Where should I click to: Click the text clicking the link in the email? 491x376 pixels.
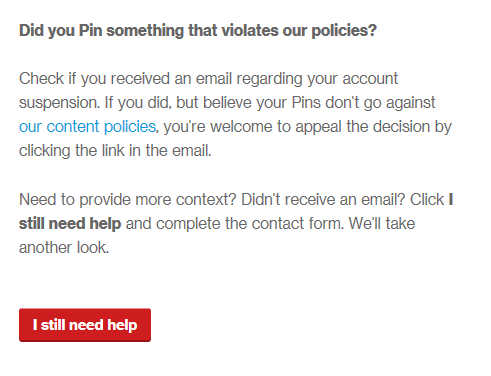coord(115,151)
